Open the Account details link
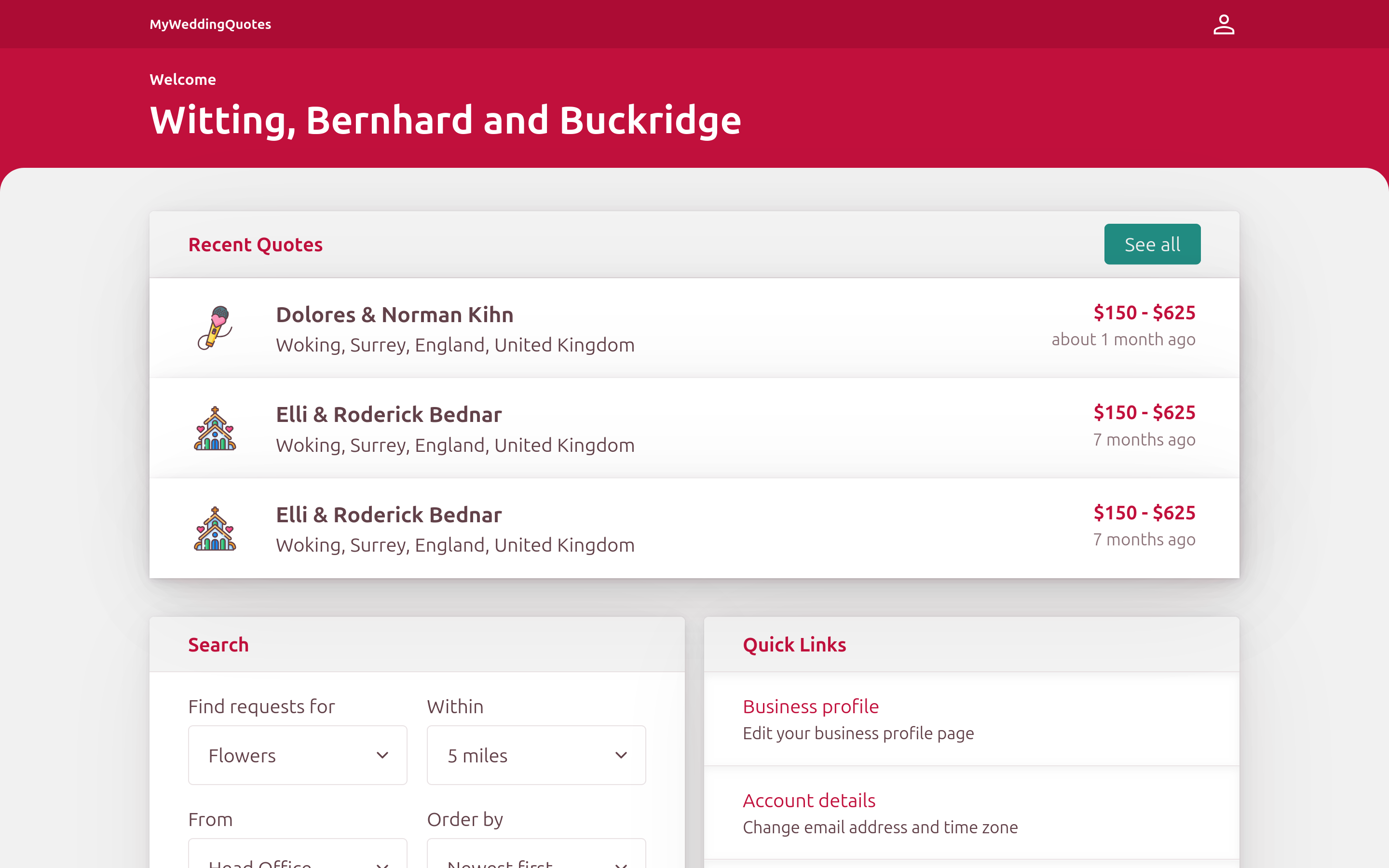 pos(809,800)
